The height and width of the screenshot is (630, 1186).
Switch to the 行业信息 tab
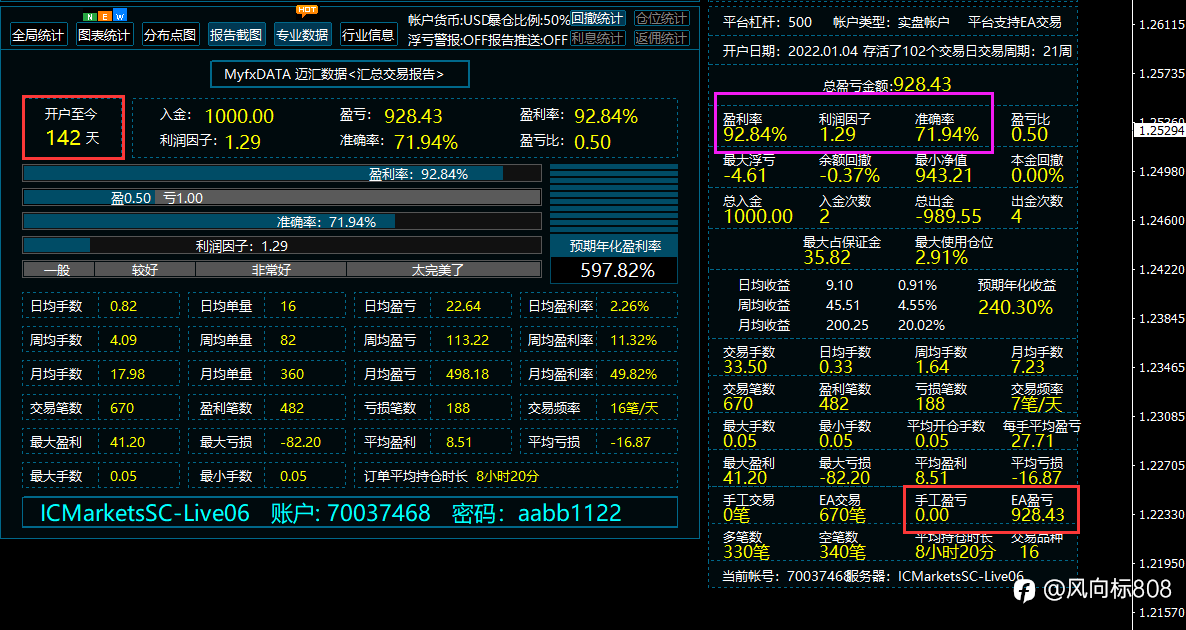368,35
